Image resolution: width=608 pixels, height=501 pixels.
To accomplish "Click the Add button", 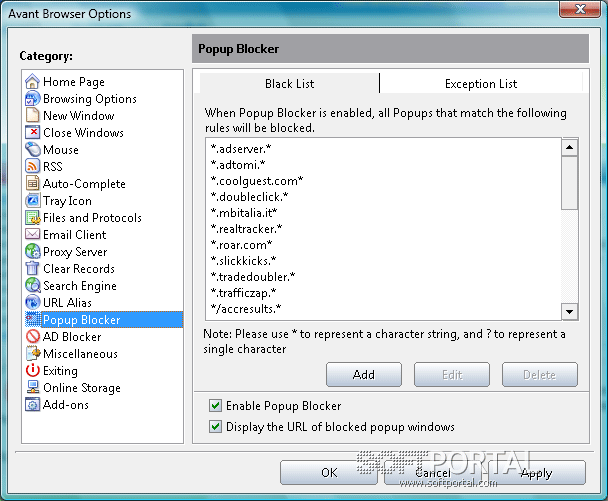I will click(364, 375).
